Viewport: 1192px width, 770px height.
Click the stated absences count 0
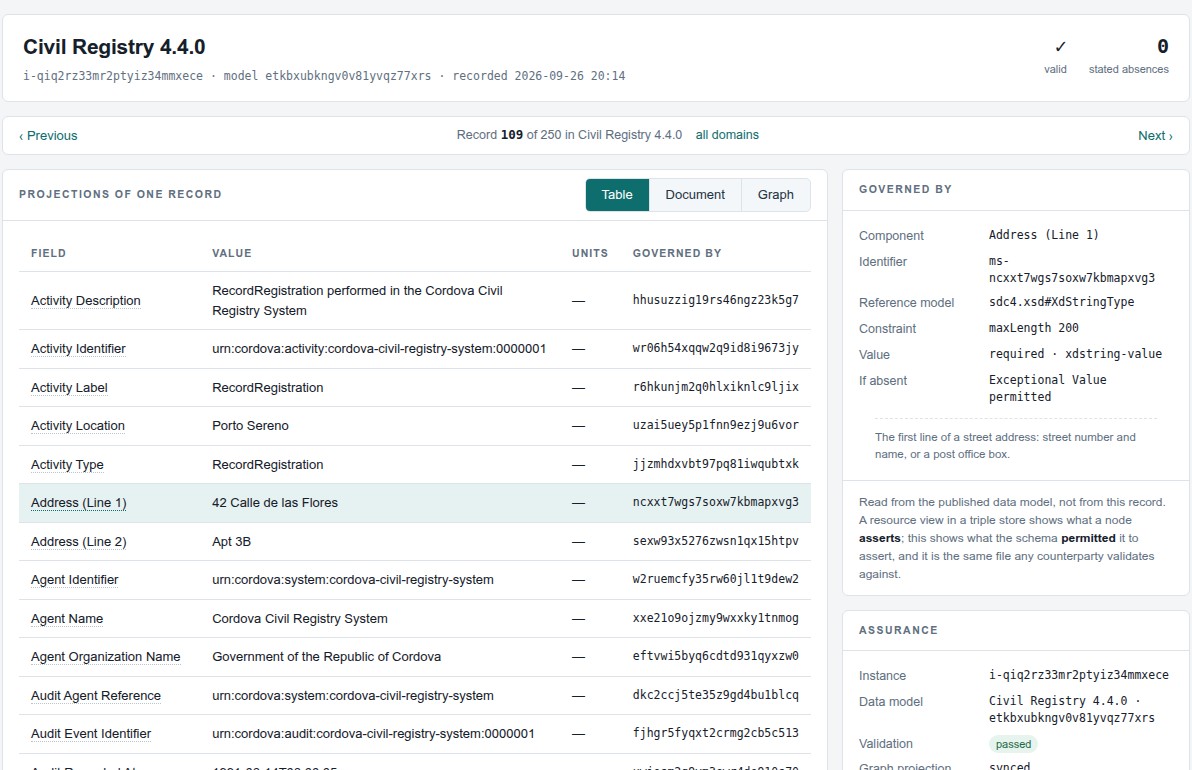1162,46
